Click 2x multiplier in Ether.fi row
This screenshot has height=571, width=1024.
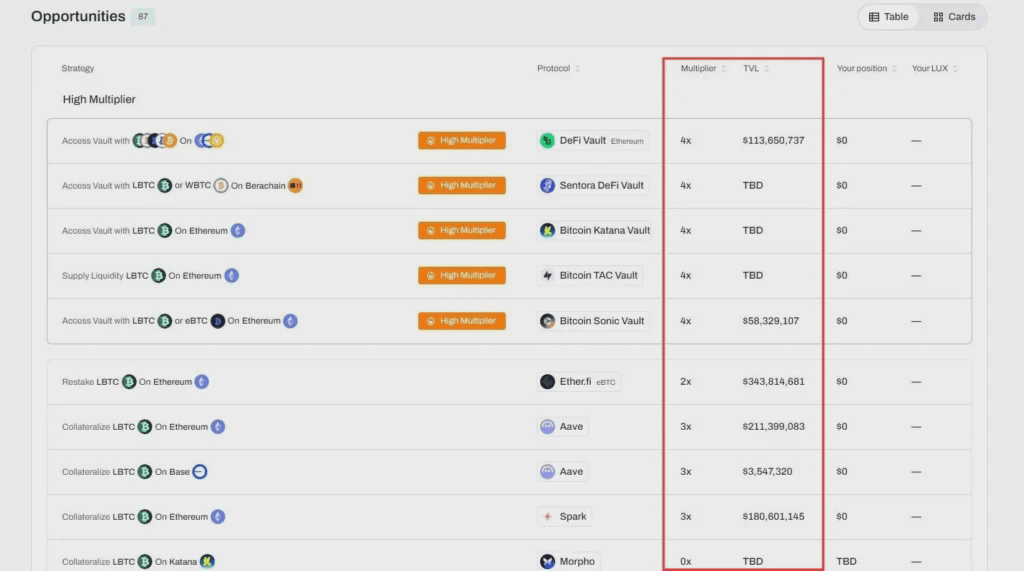click(686, 382)
